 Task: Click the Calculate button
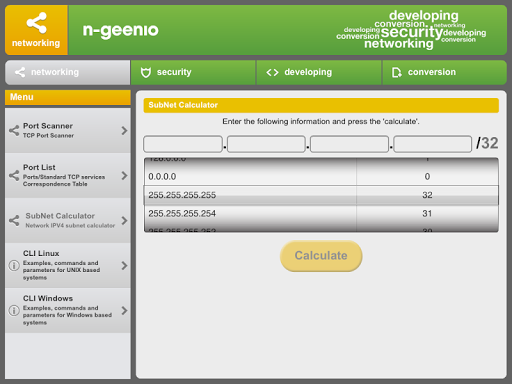(321, 256)
